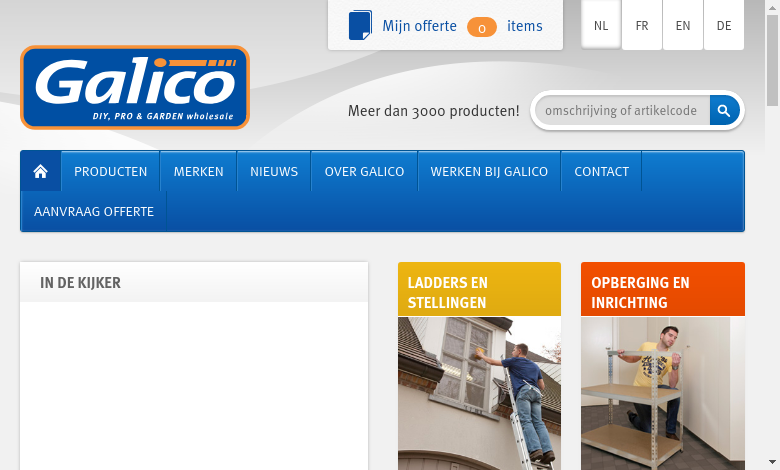Focus the omschrijving of artikelcode search field
Screen dimensions: 780x470
[622, 110]
